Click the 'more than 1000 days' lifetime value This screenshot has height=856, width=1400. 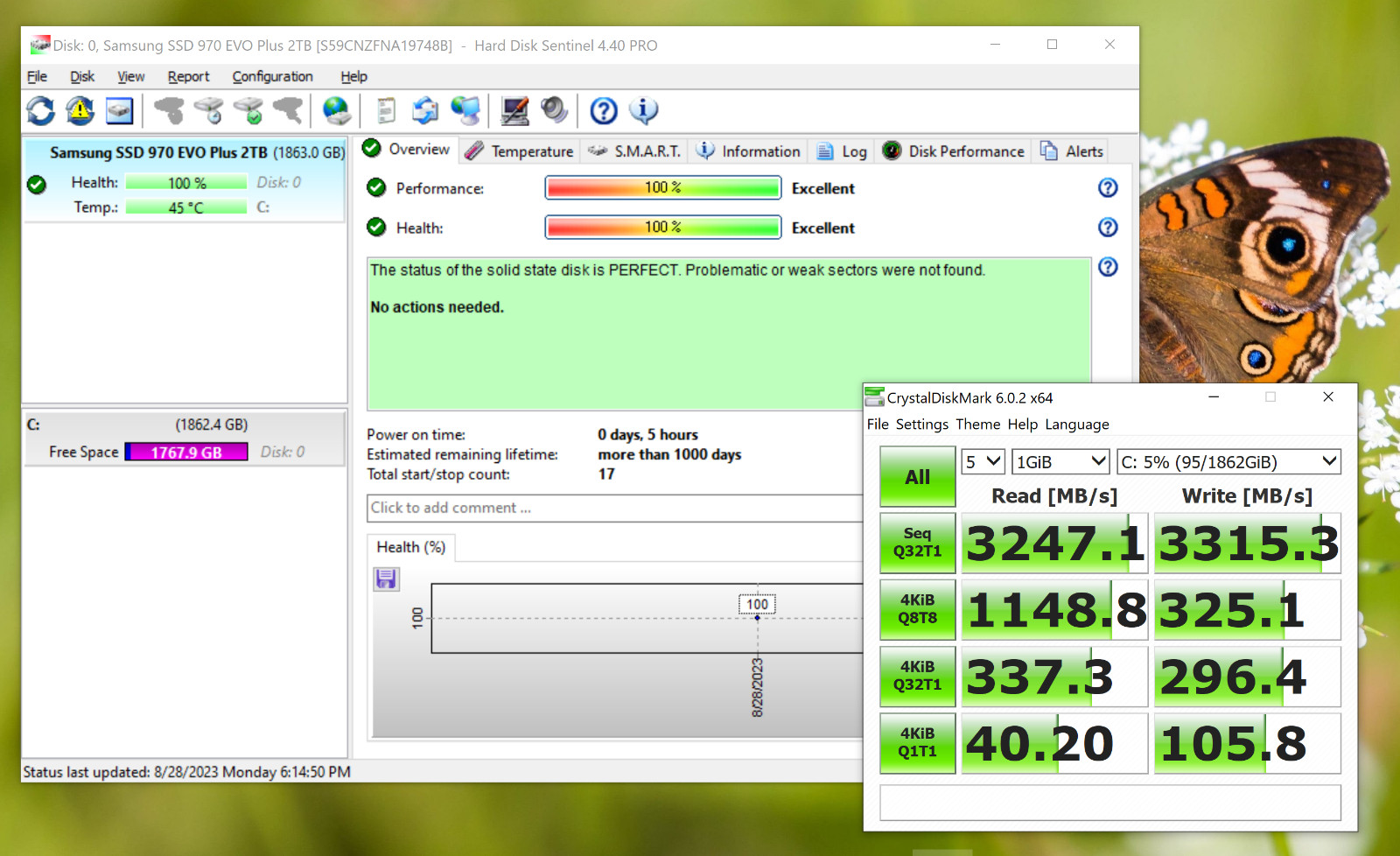[x=669, y=454]
